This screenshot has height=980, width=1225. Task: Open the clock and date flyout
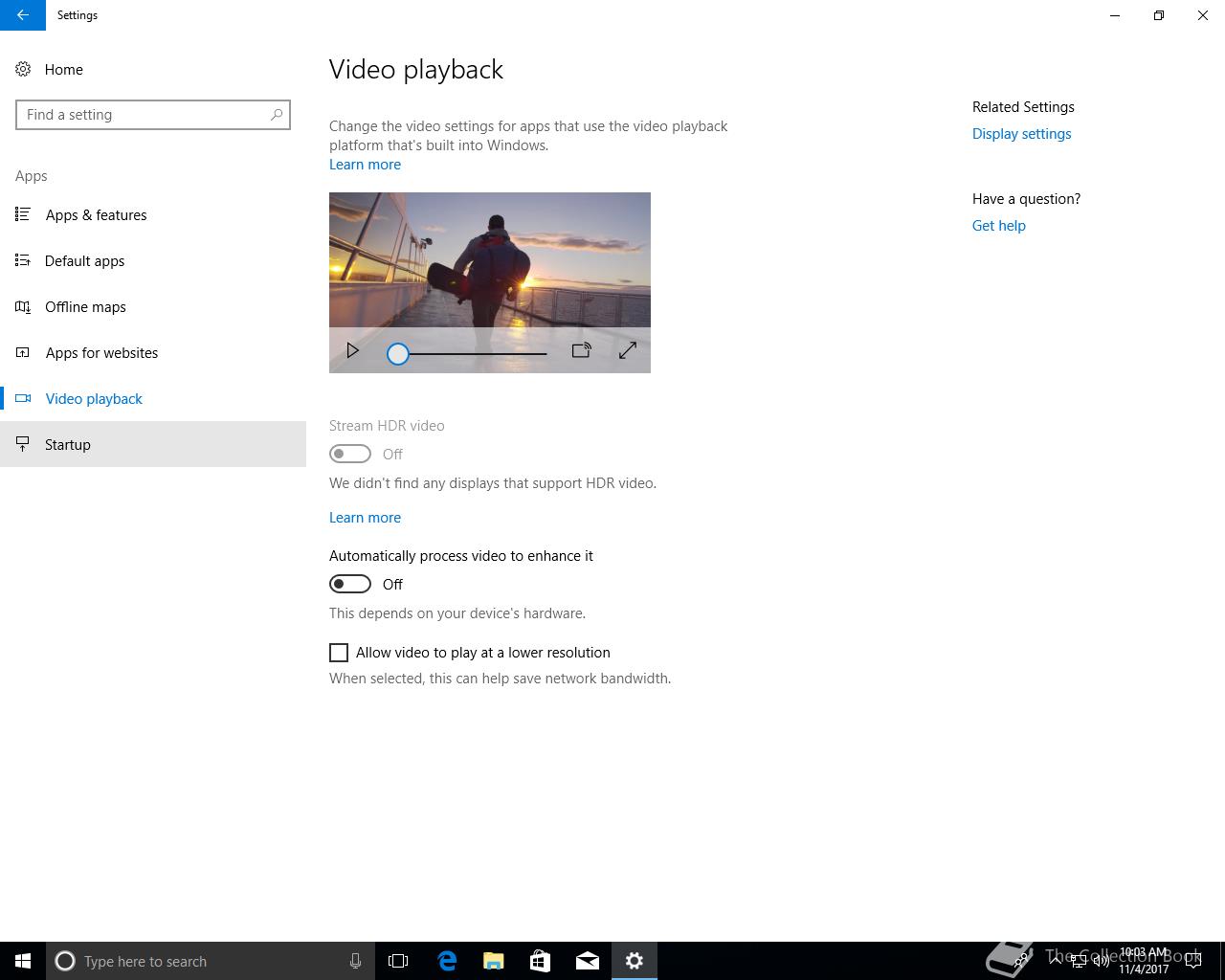point(1144,961)
